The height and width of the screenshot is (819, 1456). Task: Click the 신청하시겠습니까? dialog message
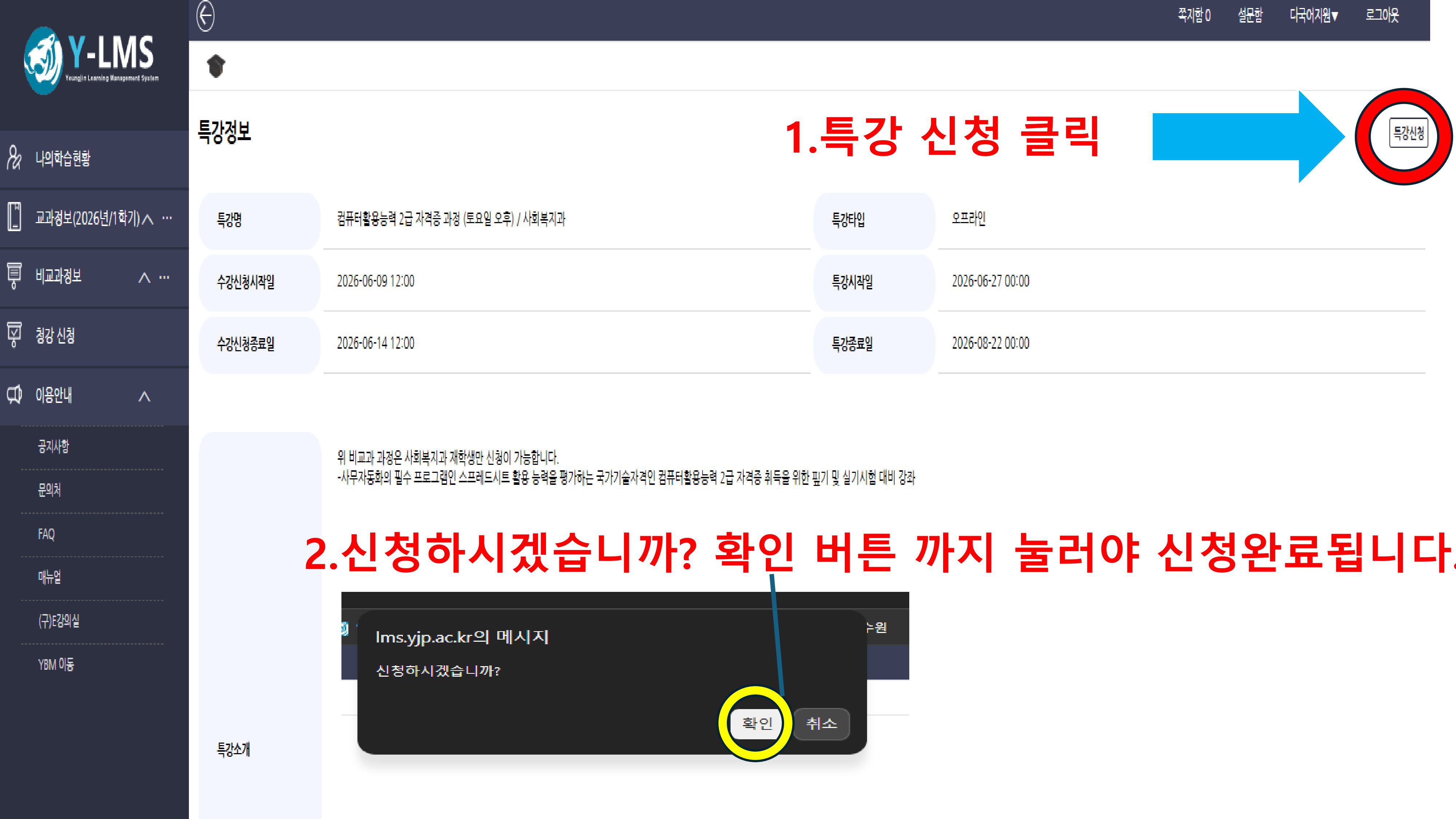(438, 671)
